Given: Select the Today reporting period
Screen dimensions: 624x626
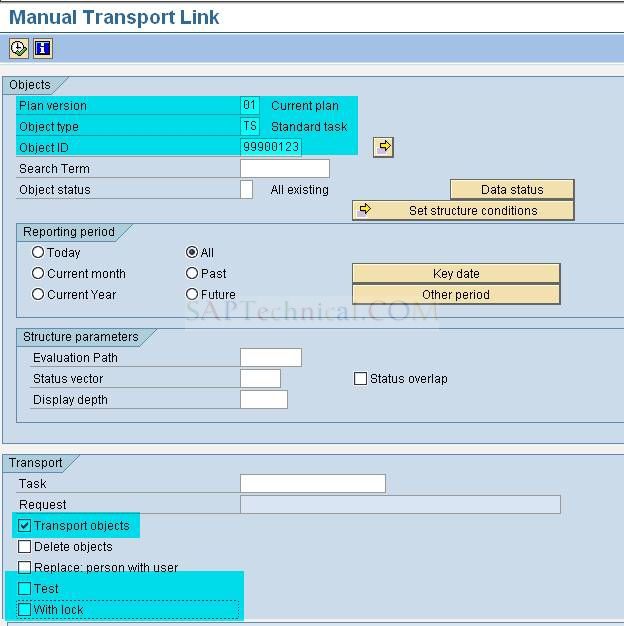Looking at the screenshot, I should pyautogui.click(x=38, y=252).
